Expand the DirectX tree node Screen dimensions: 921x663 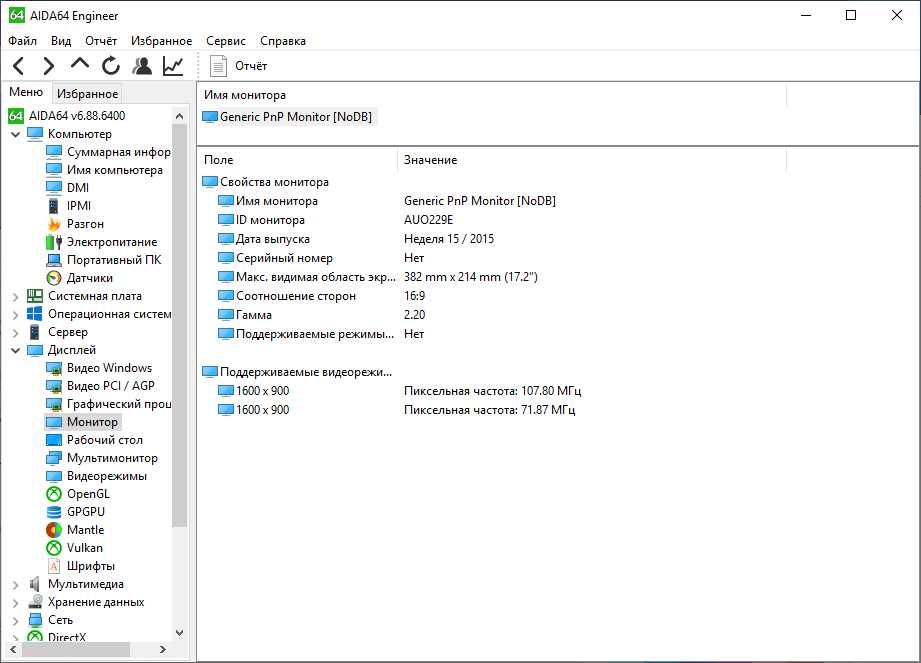click(x=16, y=638)
